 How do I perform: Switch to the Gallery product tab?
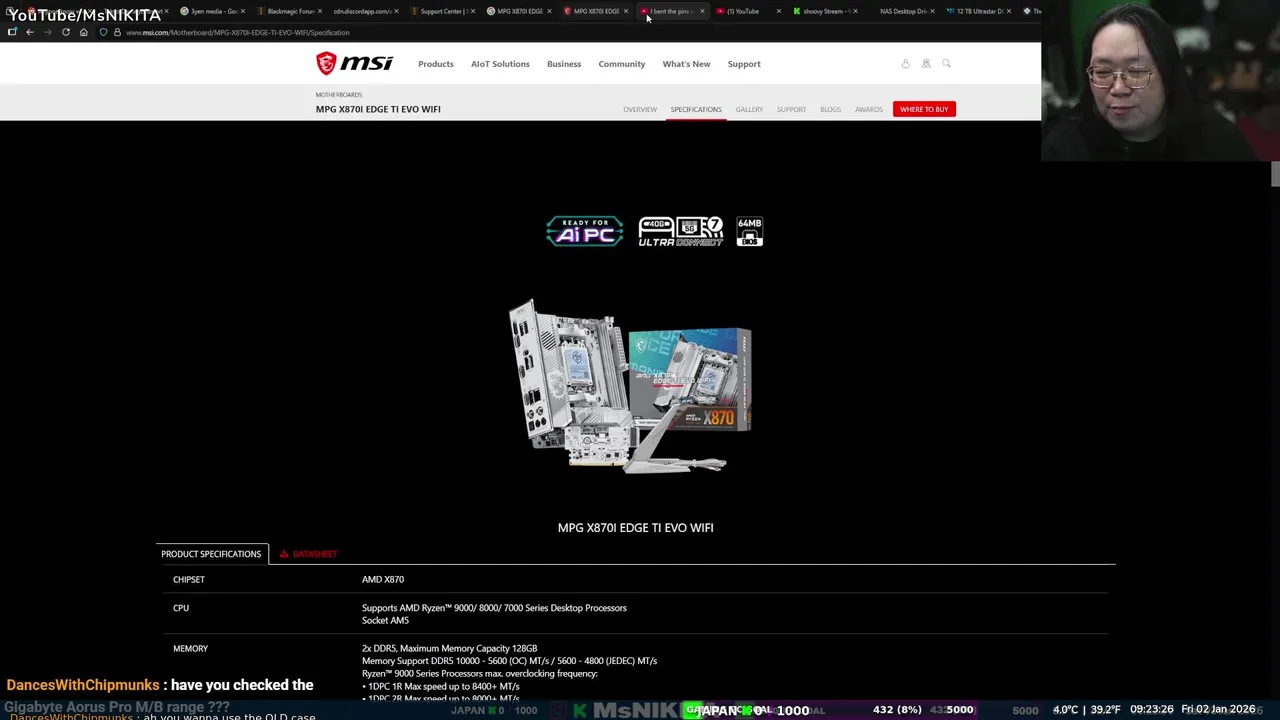(749, 109)
